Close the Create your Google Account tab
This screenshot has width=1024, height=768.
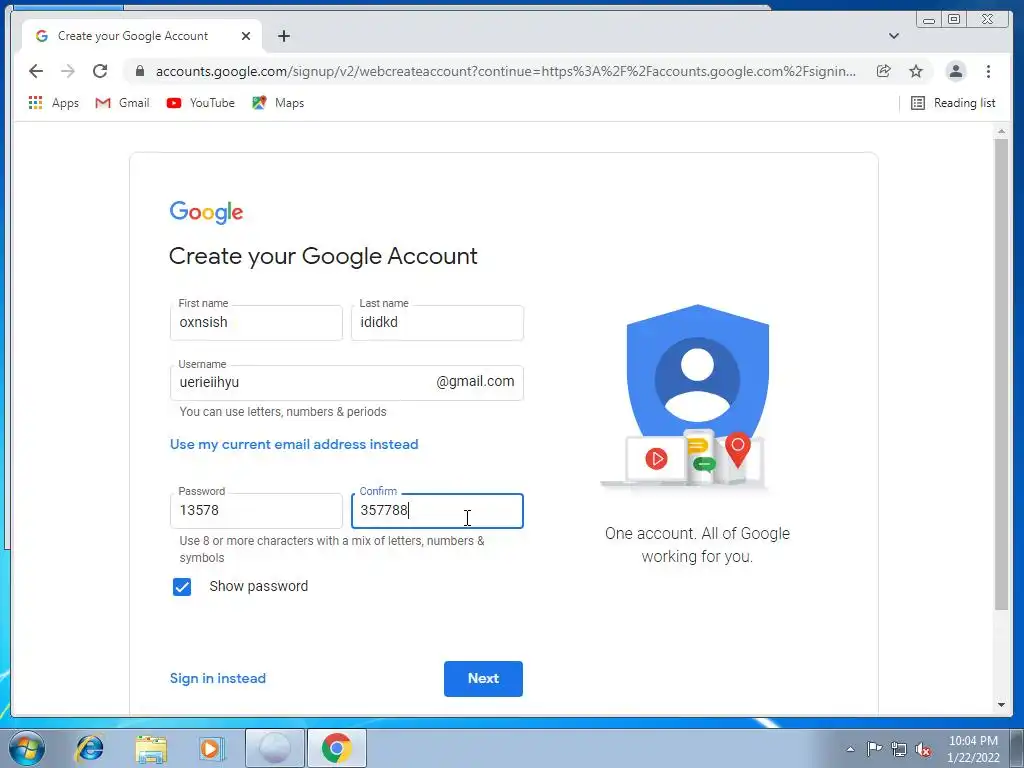click(246, 36)
